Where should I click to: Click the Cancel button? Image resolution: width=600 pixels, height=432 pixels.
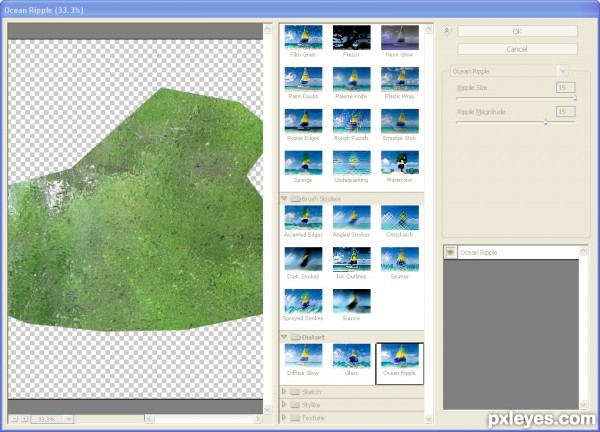coord(517,49)
